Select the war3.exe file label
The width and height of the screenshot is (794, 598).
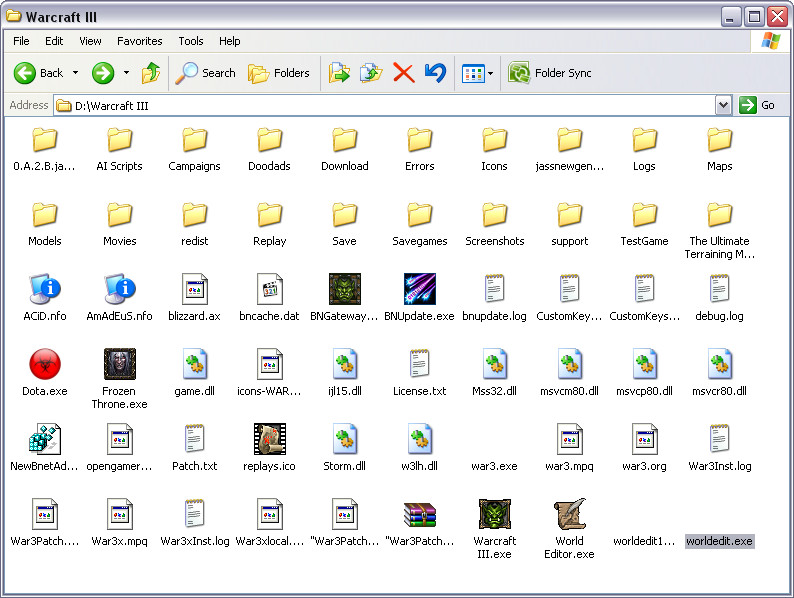pos(494,466)
